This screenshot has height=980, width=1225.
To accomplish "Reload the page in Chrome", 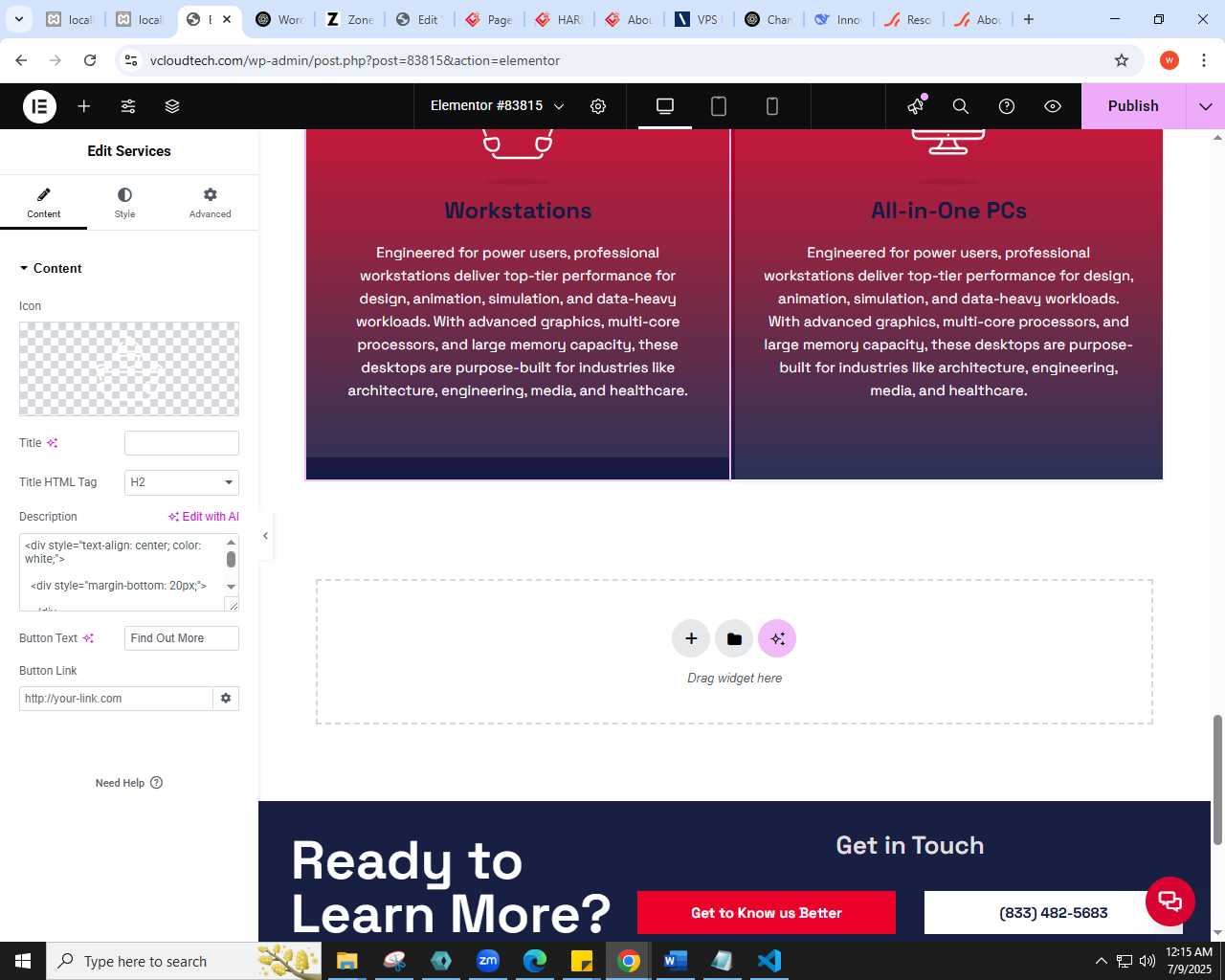I will (90, 60).
